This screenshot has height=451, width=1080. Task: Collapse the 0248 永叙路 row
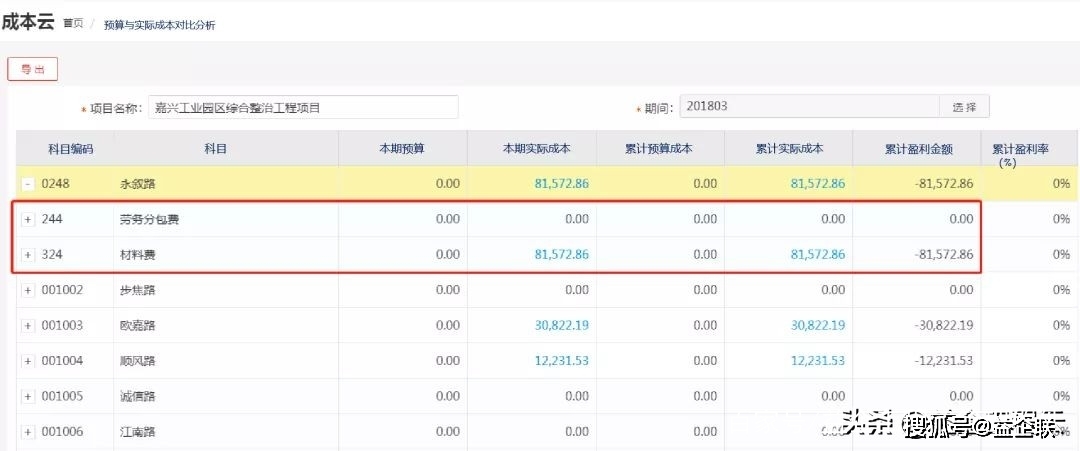point(28,184)
